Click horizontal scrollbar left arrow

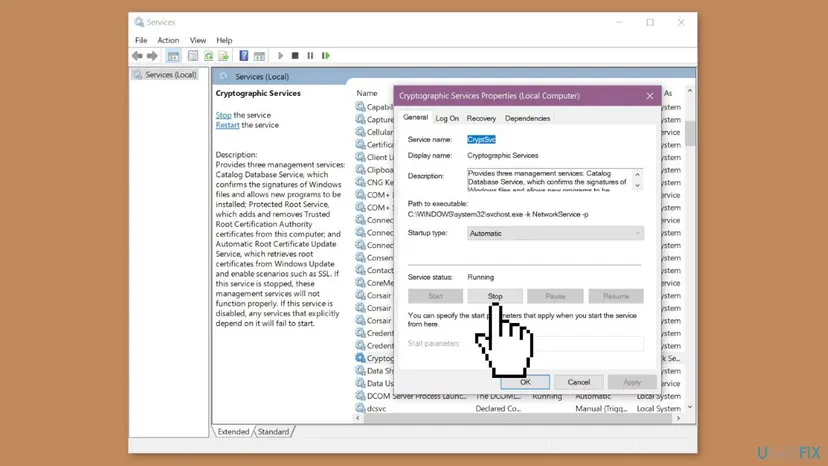(x=358, y=418)
